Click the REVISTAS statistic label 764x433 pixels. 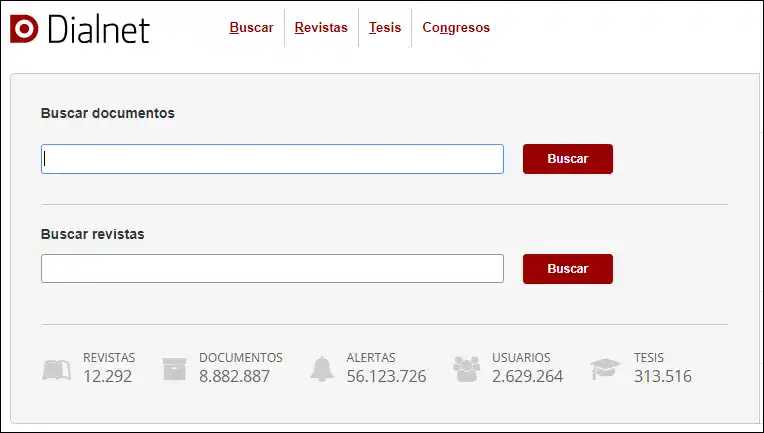(109, 358)
